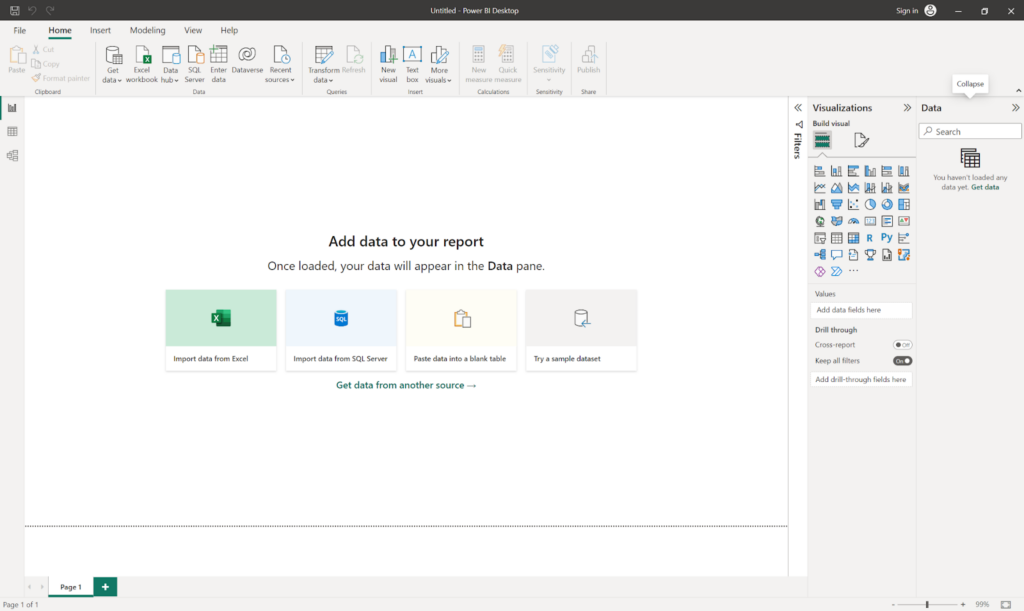Insert a Text box
1024x611 pixels.
tap(412, 62)
